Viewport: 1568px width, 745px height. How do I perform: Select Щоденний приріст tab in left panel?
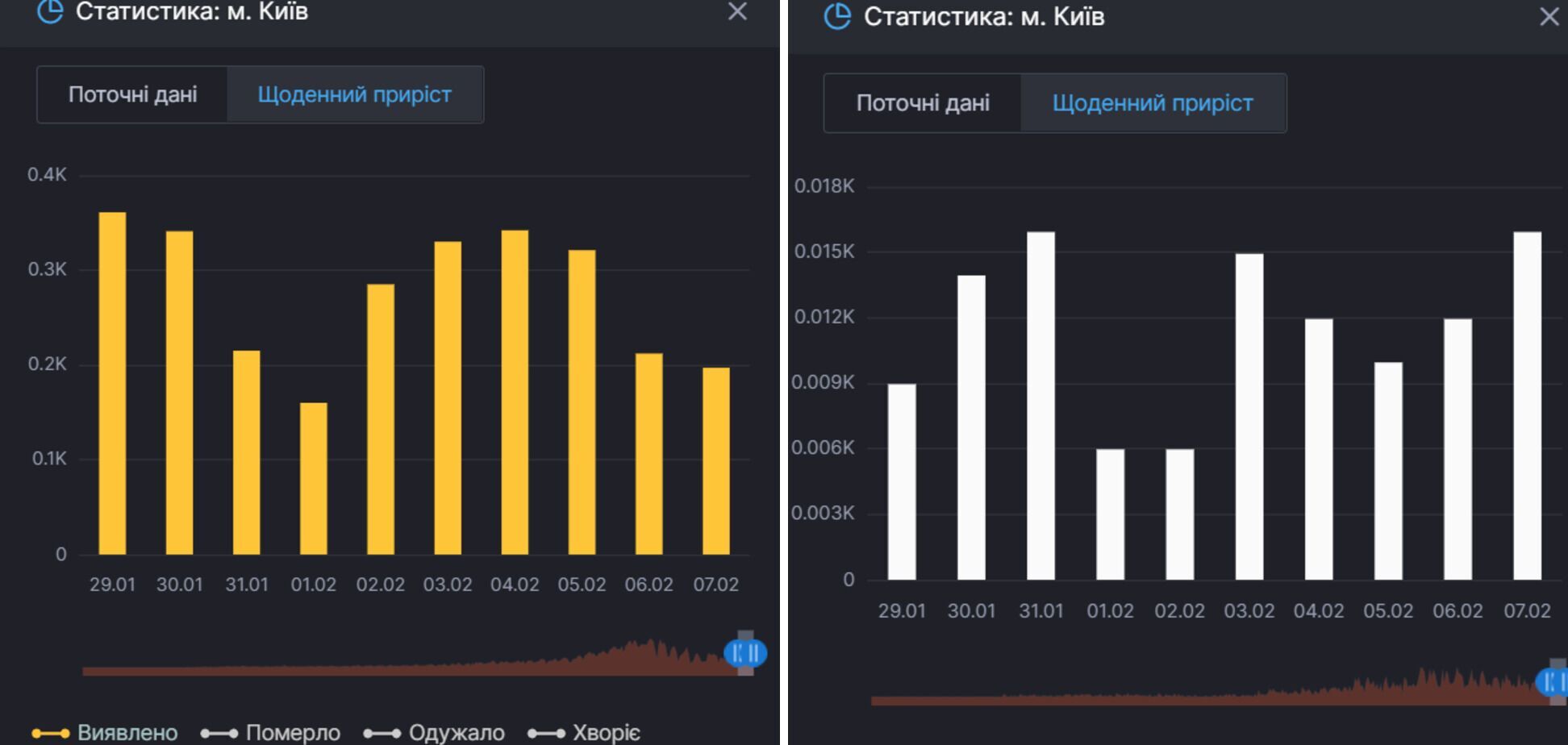pos(354,95)
